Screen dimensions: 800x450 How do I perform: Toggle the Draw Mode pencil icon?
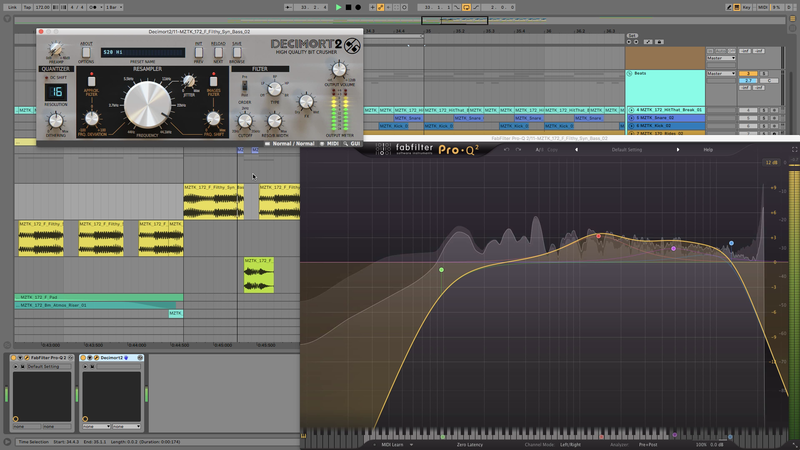(x=729, y=7)
